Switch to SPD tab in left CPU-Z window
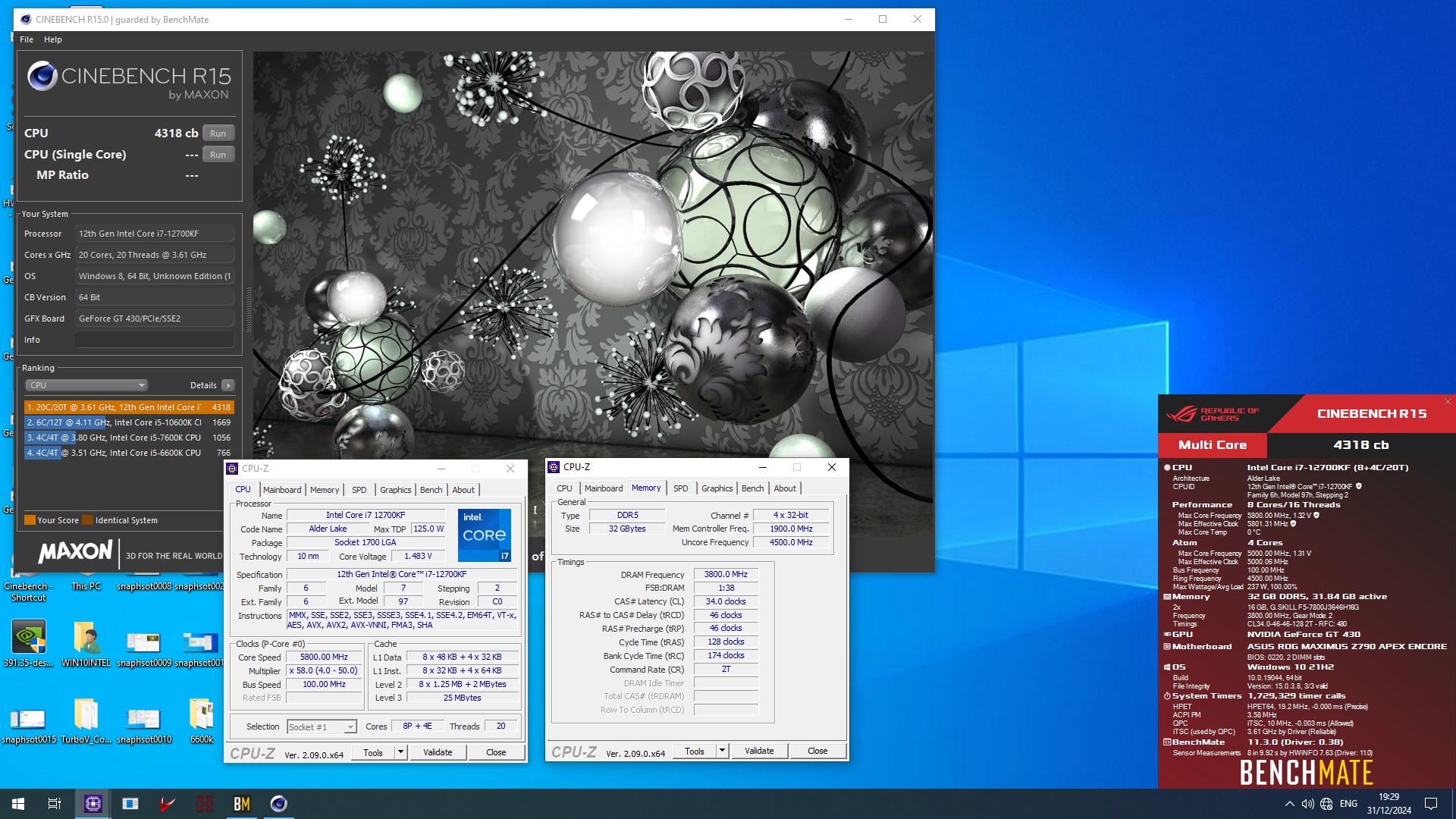Screen dimensions: 1456x819 click(x=359, y=490)
